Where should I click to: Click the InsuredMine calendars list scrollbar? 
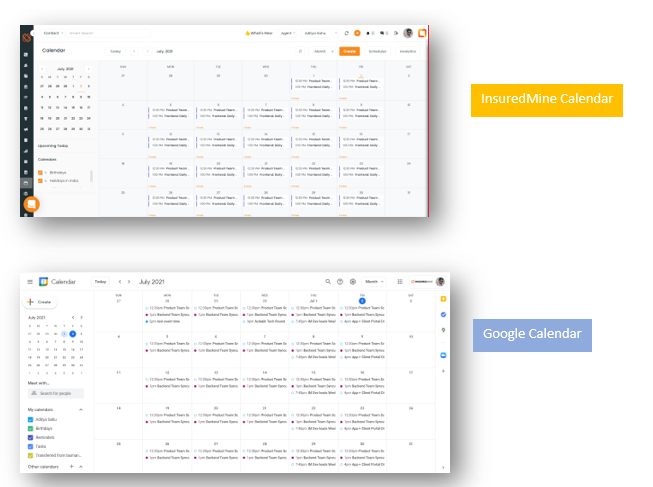coord(91,176)
